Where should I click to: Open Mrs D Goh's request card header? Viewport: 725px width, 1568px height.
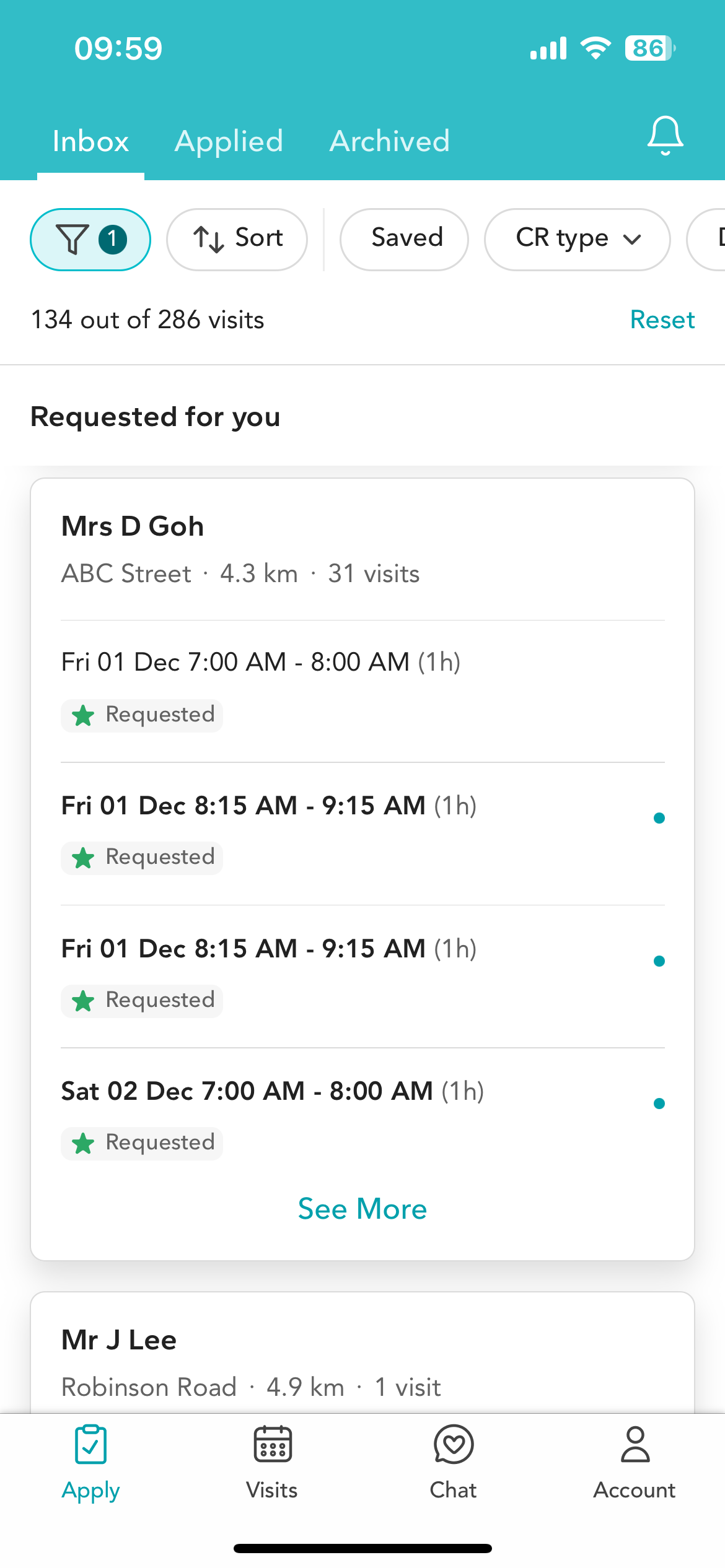click(362, 549)
